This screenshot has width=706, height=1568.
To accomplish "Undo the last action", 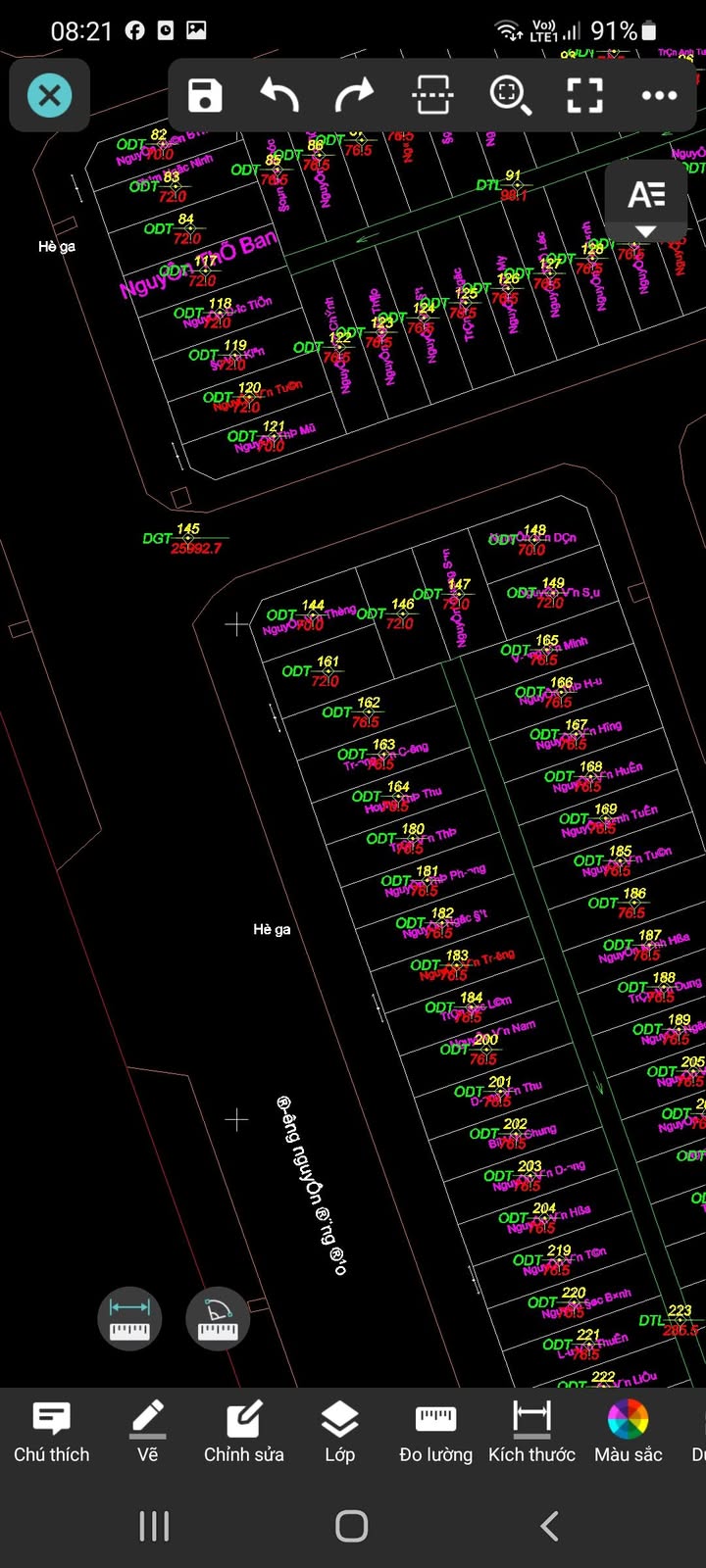I will click(279, 95).
